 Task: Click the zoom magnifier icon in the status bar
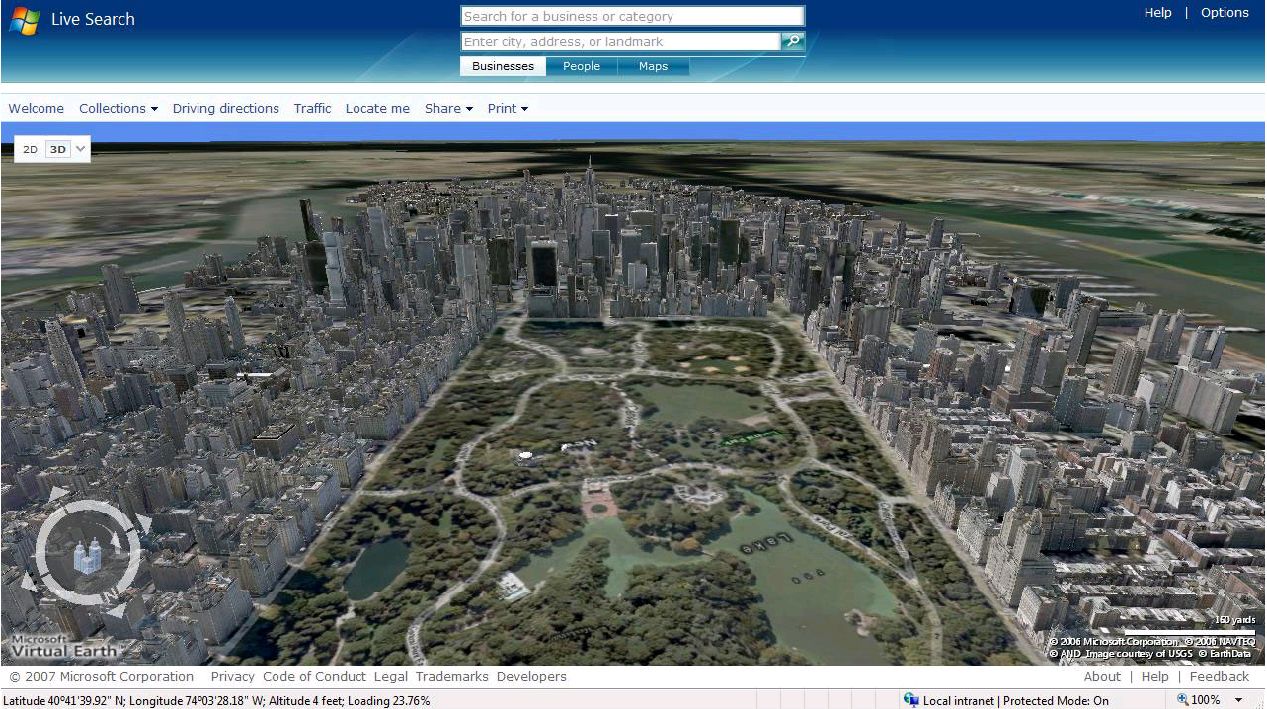pyautogui.click(x=1184, y=699)
